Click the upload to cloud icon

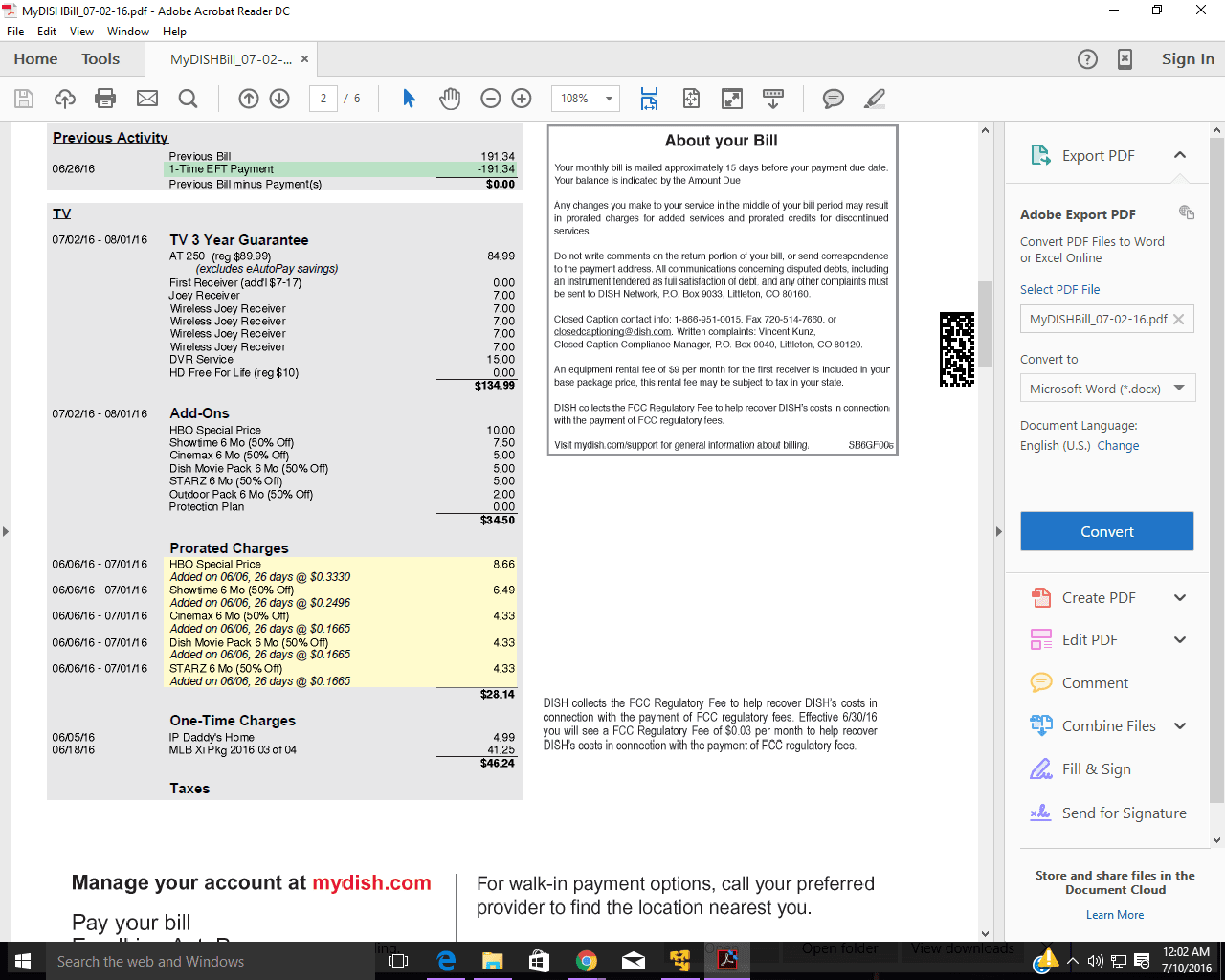pyautogui.click(x=65, y=99)
